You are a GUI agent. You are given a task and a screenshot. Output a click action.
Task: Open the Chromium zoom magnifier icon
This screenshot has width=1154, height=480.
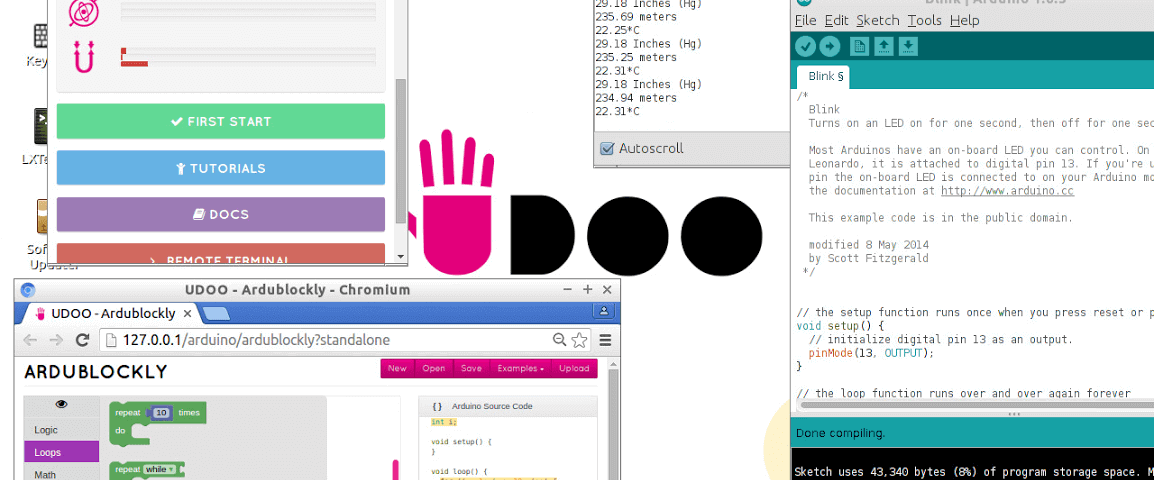(x=559, y=339)
